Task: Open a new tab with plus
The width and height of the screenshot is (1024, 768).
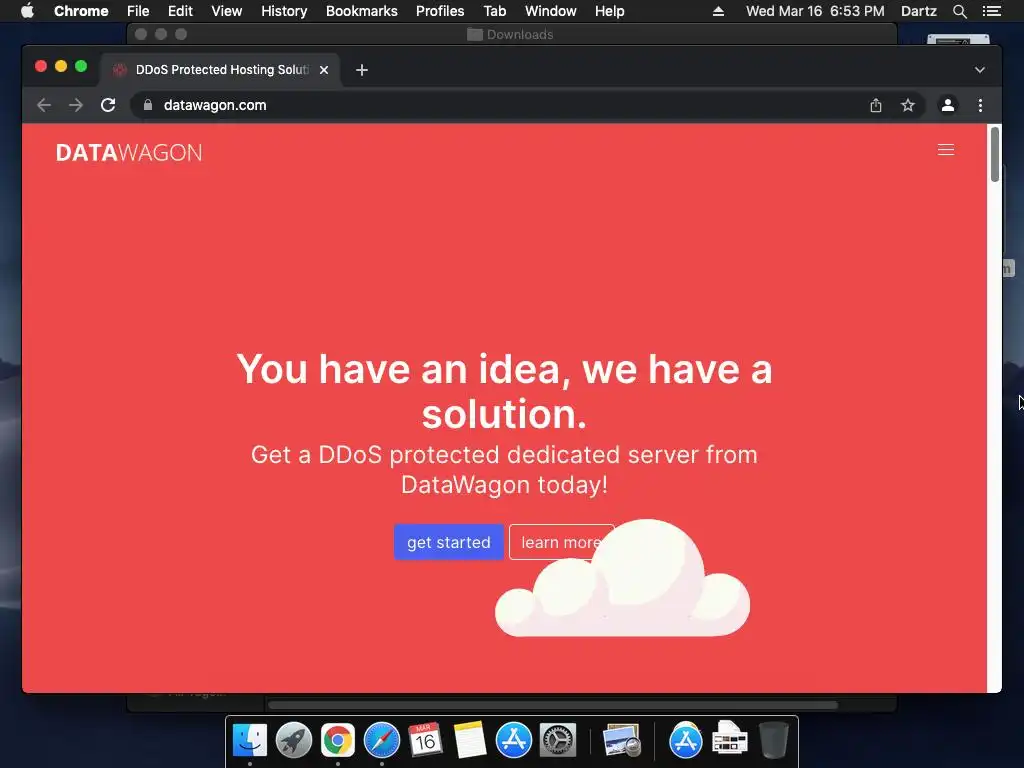Action: pyautogui.click(x=362, y=70)
